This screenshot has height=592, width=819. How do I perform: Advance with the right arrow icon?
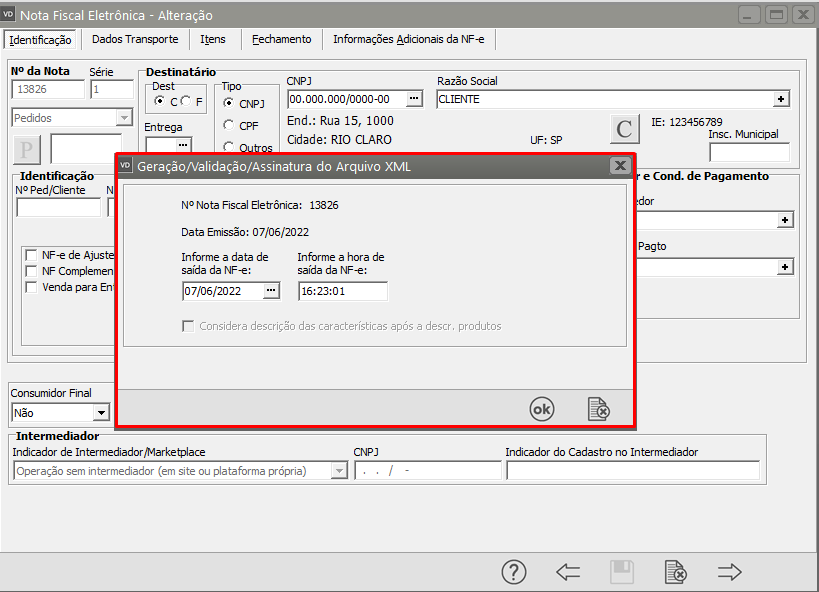click(730, 572)
